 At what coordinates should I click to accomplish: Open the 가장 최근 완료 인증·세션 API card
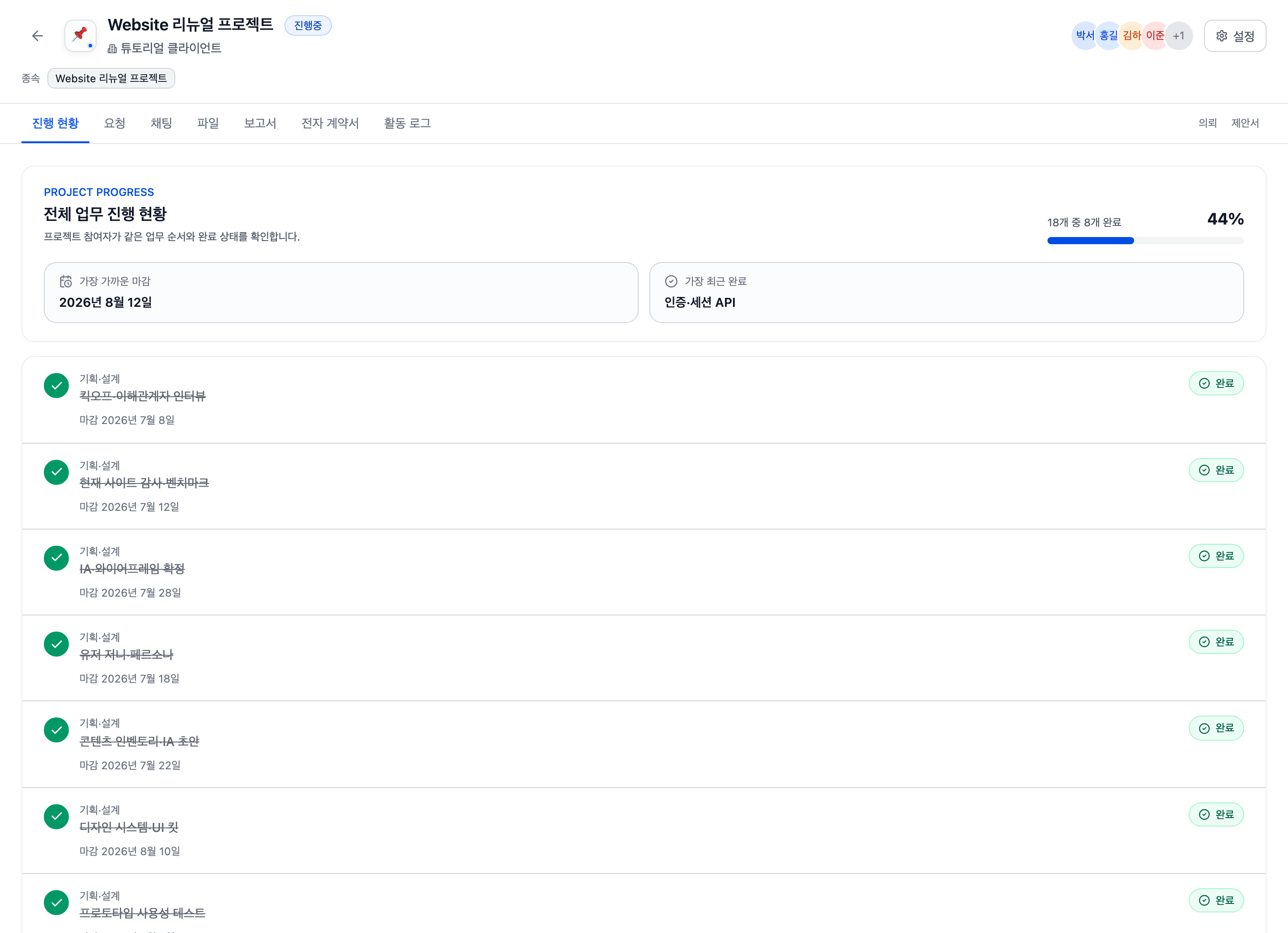946,293
